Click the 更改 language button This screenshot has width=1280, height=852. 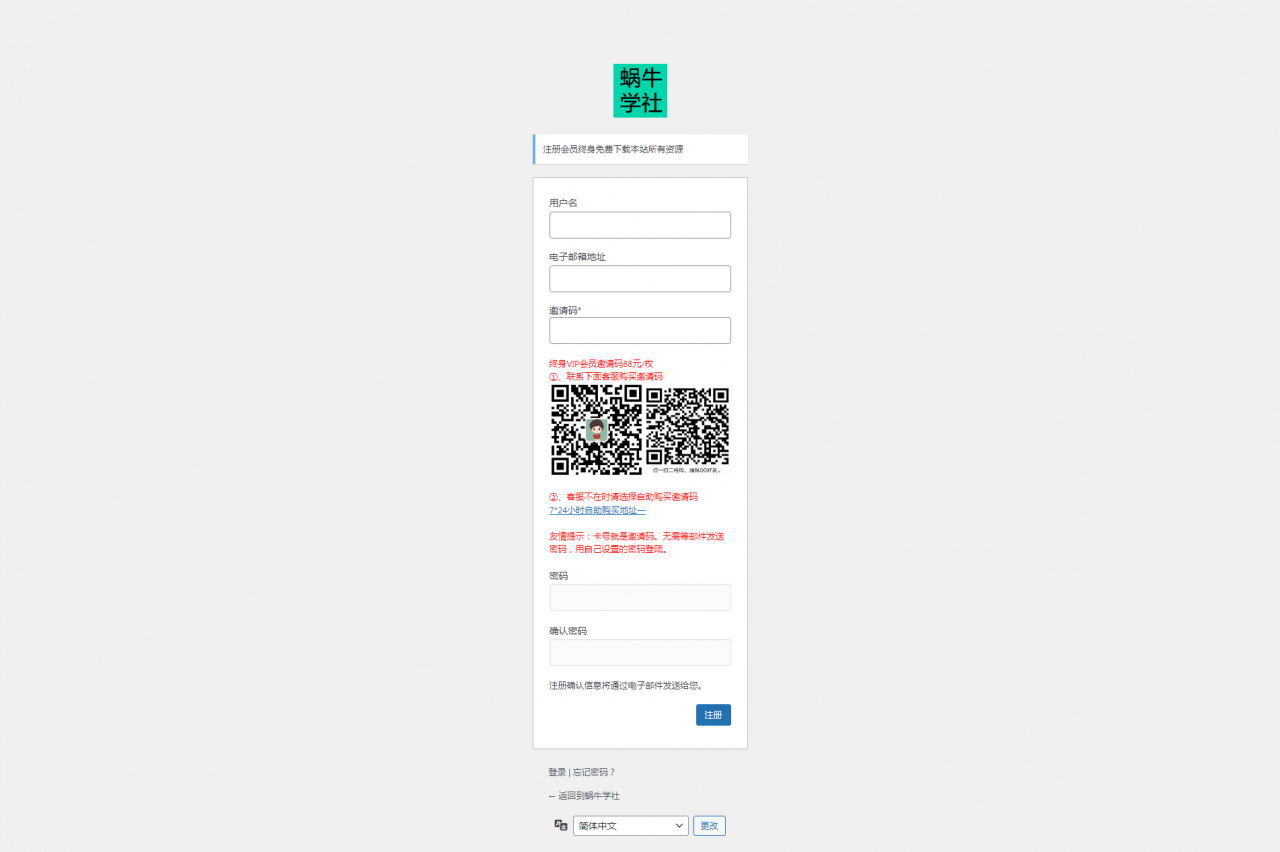tap(709, 826)
